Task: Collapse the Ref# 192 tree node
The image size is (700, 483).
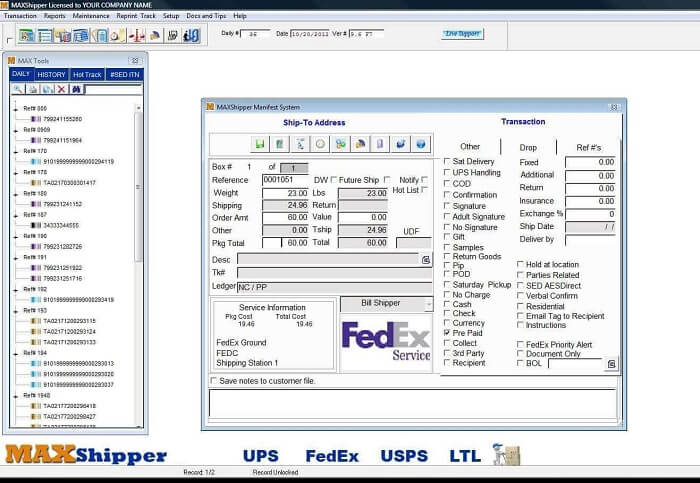Action: (x=16, y=290)
